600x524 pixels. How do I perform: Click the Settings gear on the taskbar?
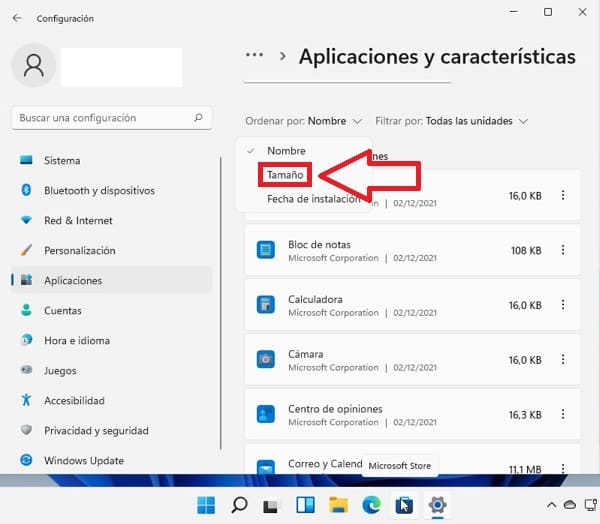[x=437, y=505]
